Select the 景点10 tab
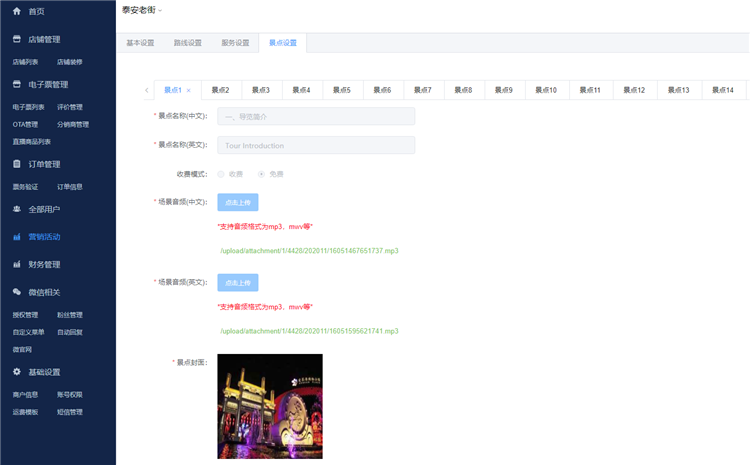750x465 pixels. pyautogui.click(x=546, y=90)
